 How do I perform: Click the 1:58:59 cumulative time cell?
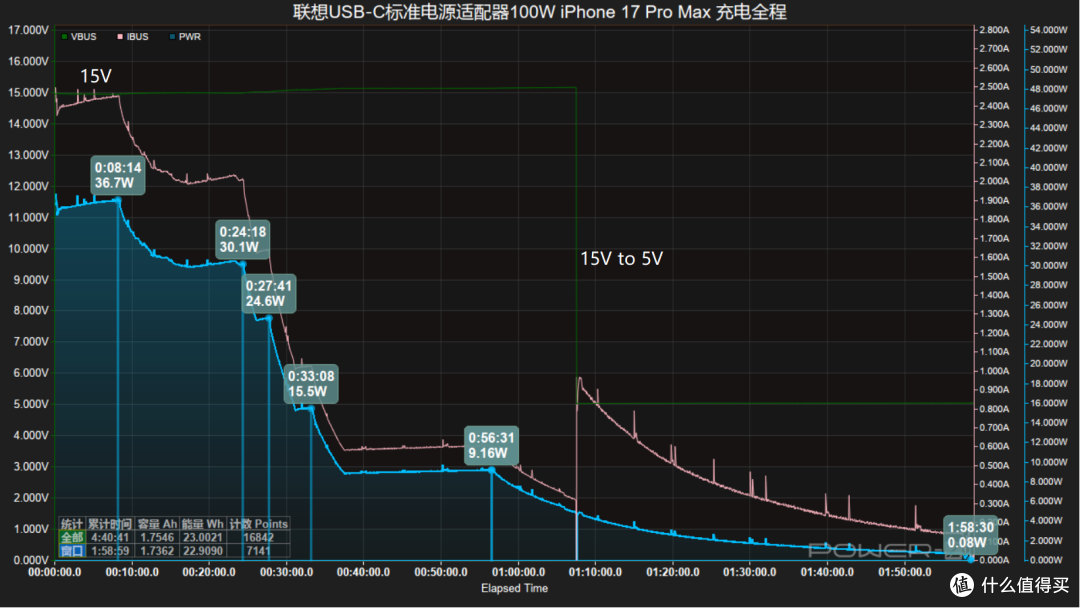click(110, 551)
